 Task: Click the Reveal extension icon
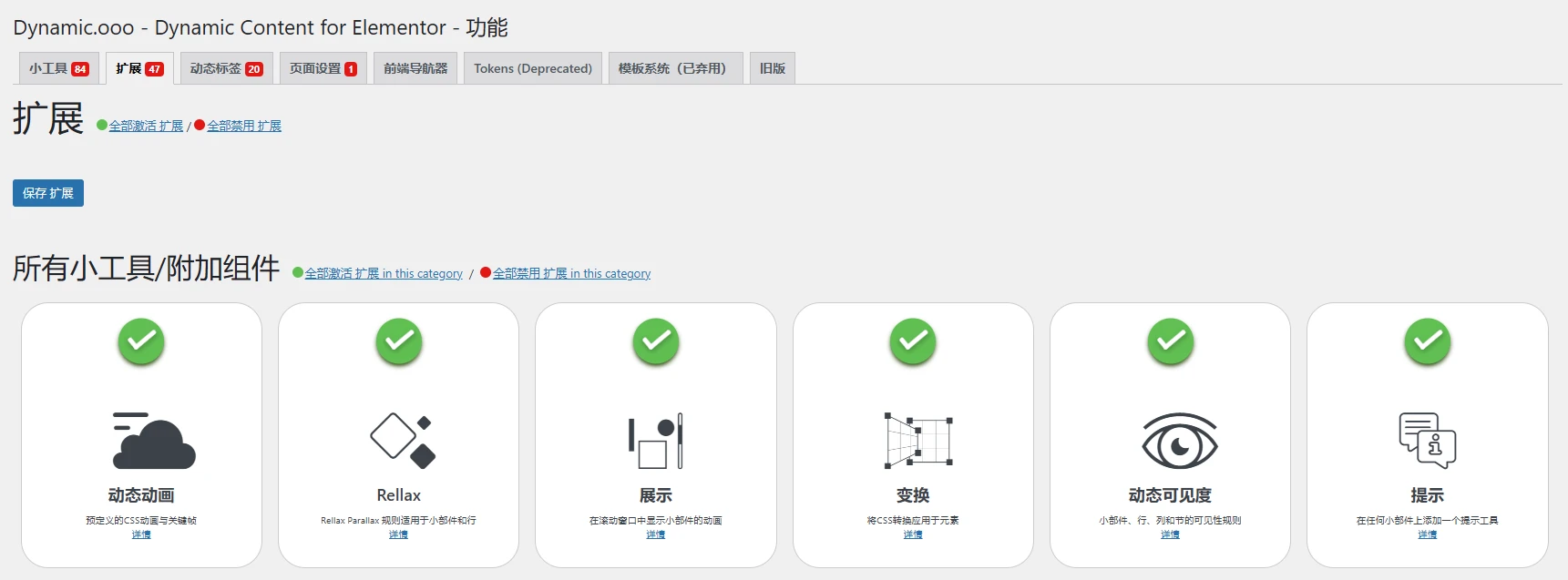tap(656, 441)
